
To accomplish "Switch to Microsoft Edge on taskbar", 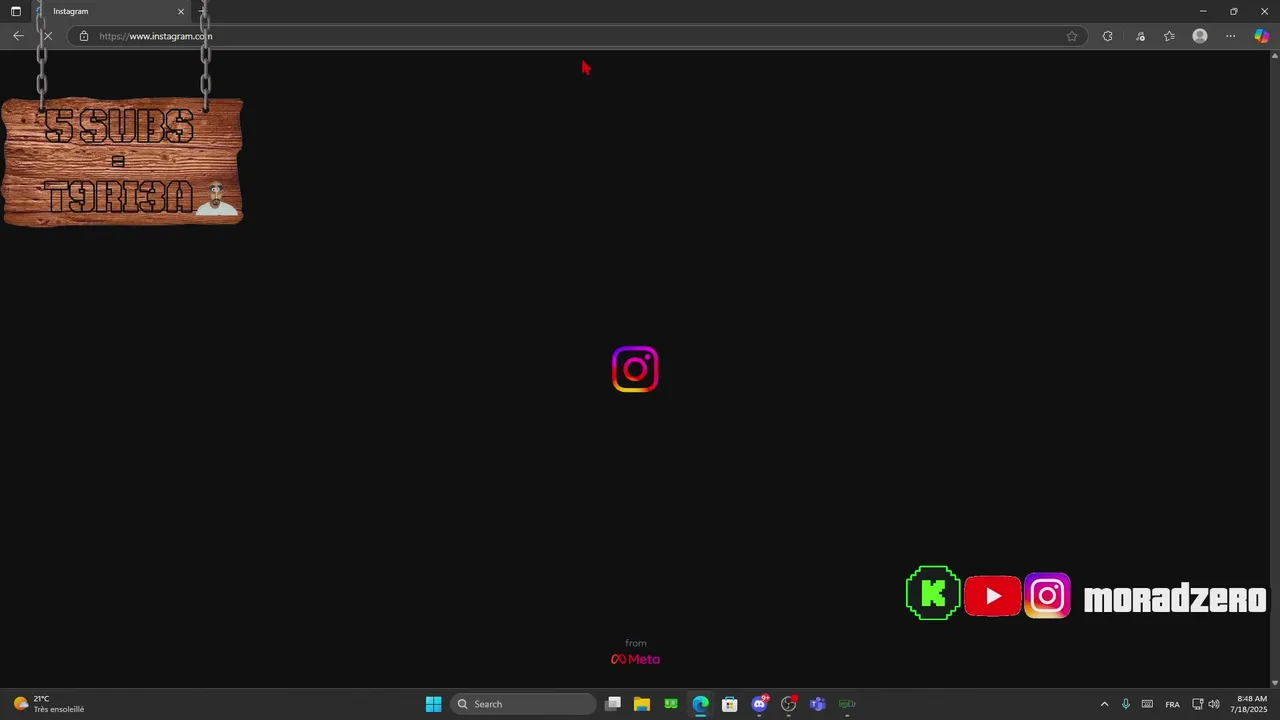I will point(701,704).
